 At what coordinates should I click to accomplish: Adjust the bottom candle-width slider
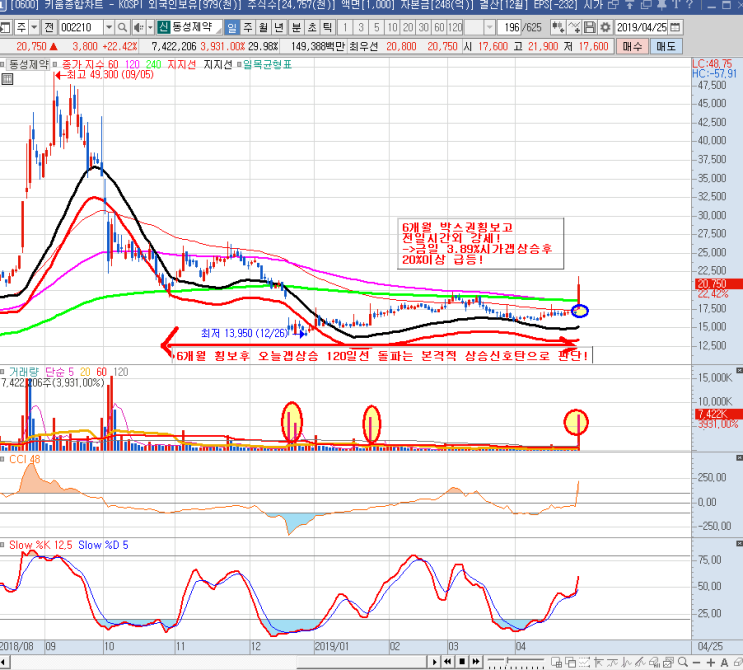pos(516,662)
